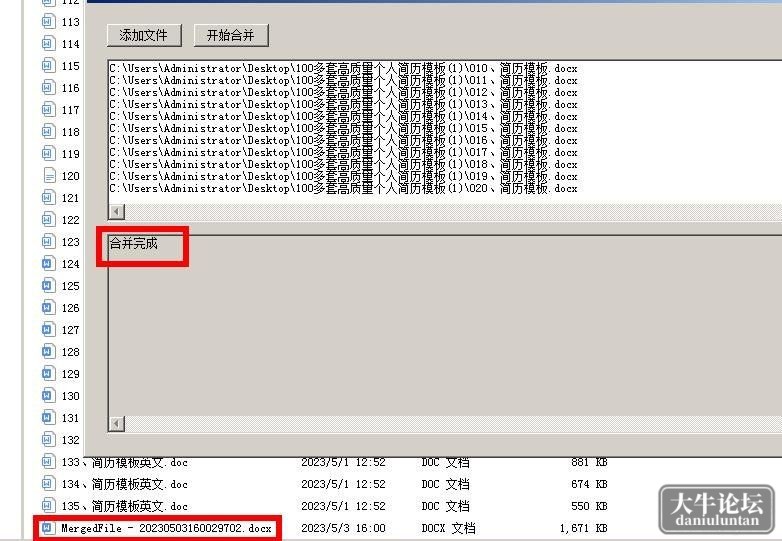The height and width of the screenshot is (541, 782).
Task: Select the Word icon of file 118
Action: pyautogui.click(x=48, y=132)
